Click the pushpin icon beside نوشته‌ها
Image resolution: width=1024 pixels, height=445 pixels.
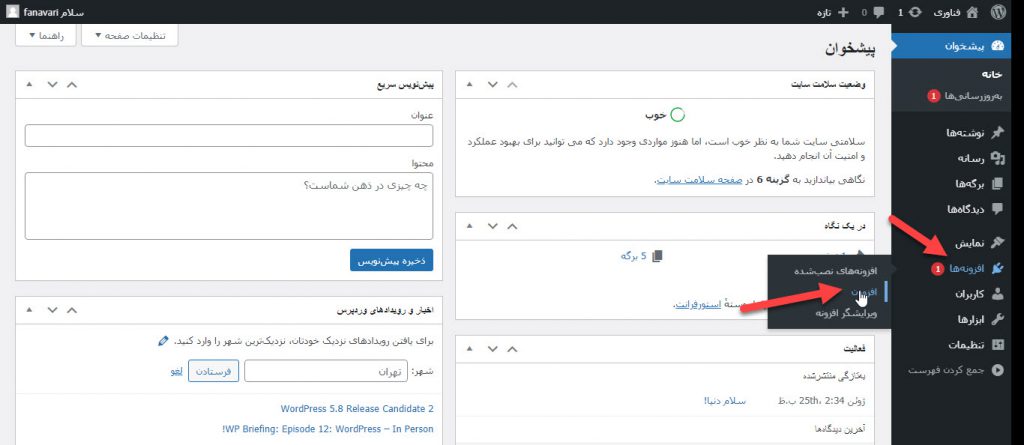[x=997, y=133]
